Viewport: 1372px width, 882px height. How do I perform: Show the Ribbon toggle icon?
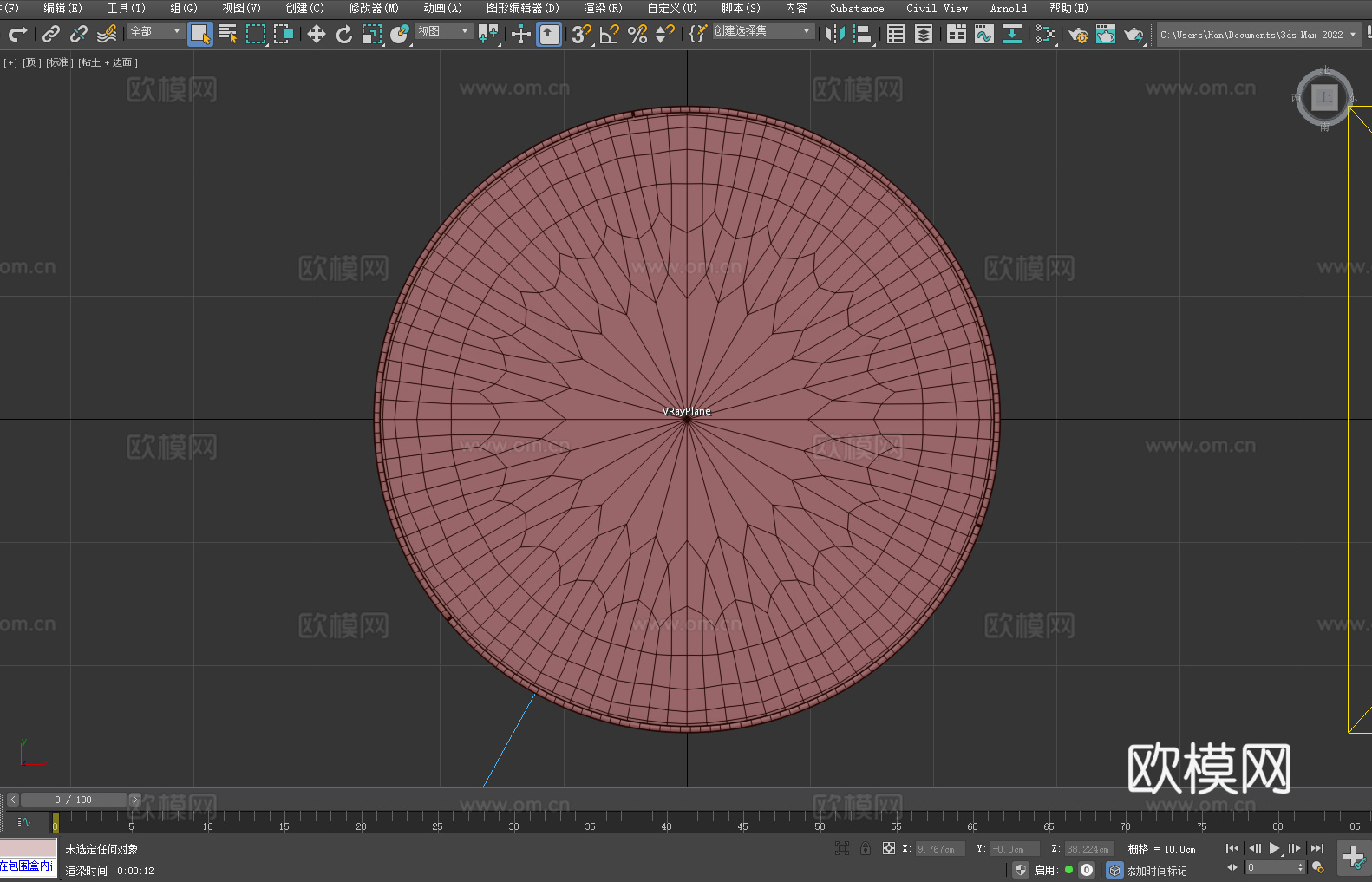click(957, 34)
